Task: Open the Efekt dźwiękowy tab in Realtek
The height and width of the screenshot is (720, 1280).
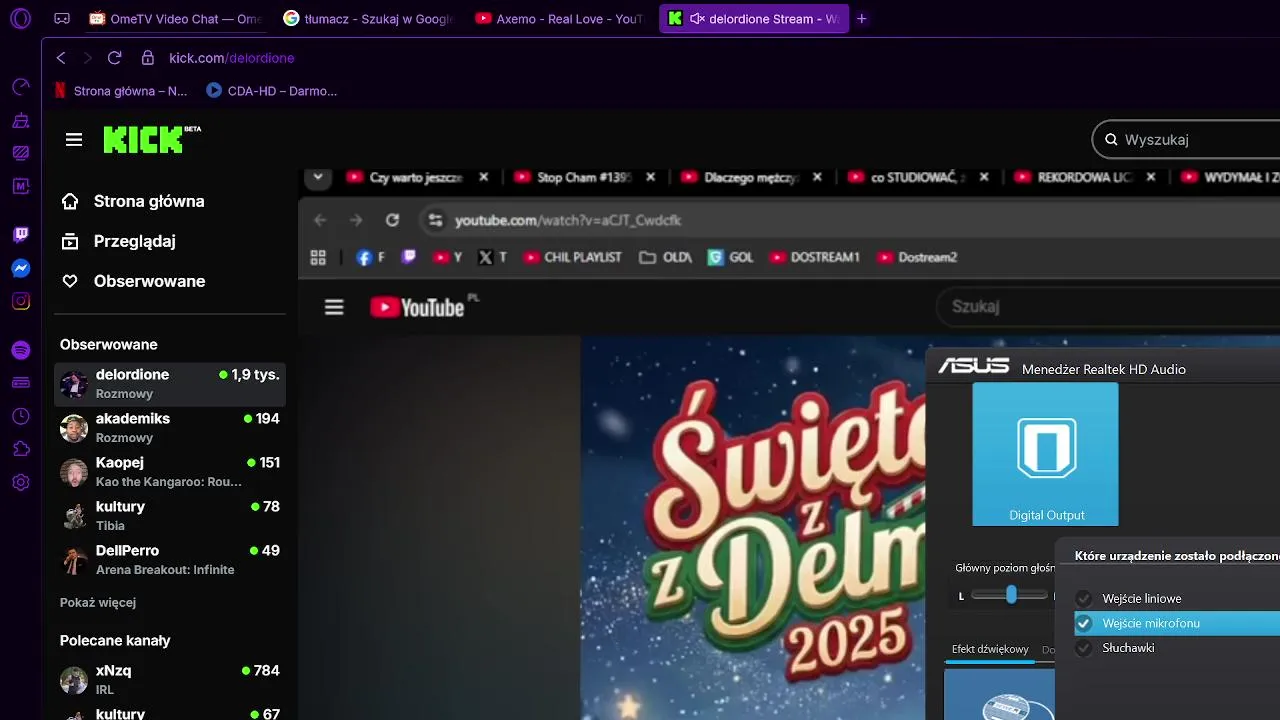Action: click(990, 649)
